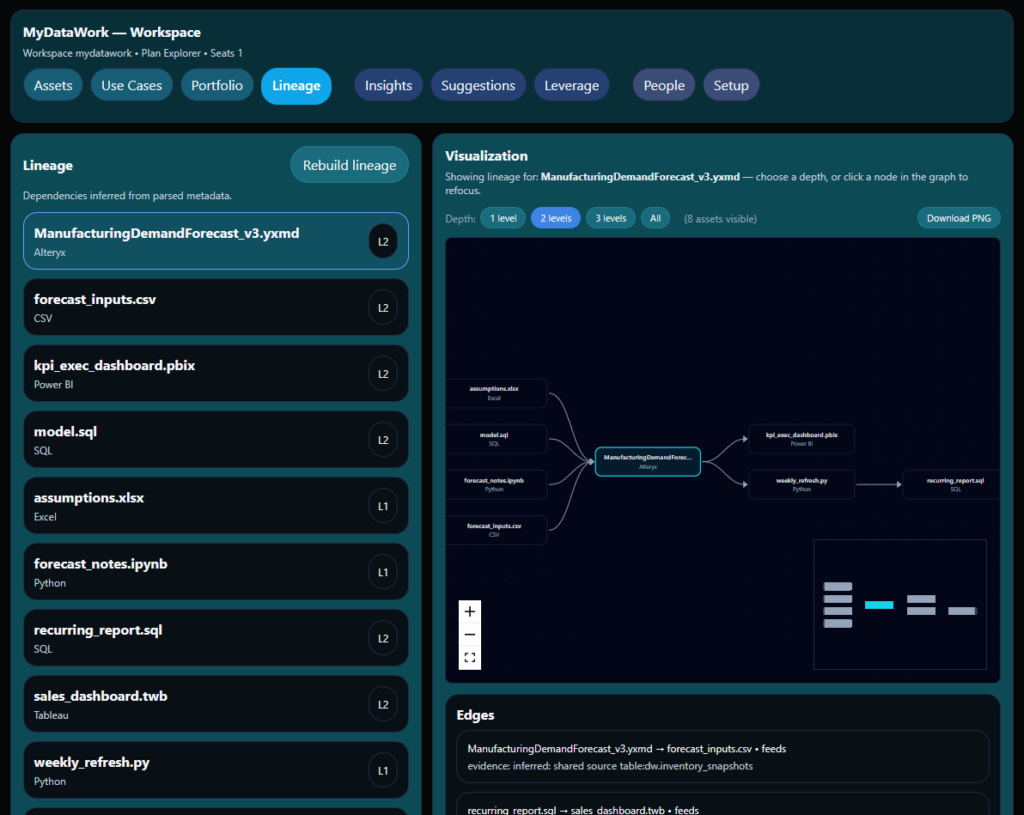
Task: Click the highlighted cyan node in minimap
Action: pyautogui.click(x=879, y=605)
